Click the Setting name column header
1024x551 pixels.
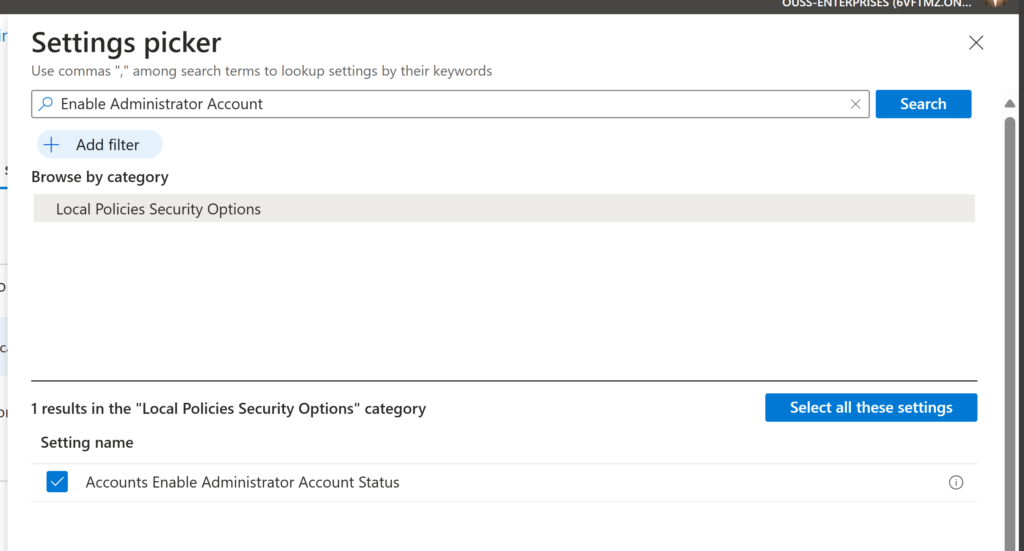click(87, 442)
